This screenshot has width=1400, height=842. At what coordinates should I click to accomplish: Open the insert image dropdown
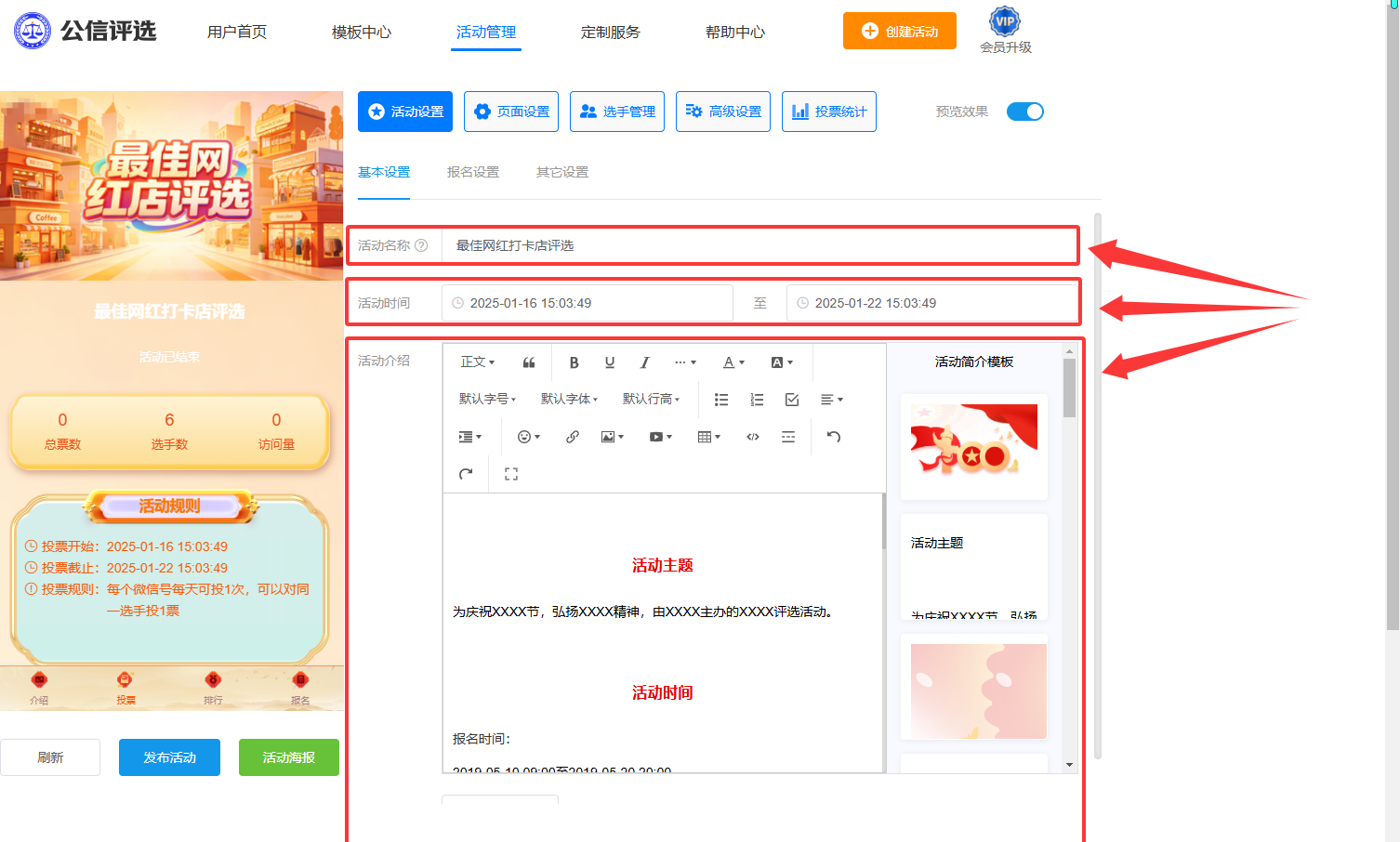[x=613, y=437]
